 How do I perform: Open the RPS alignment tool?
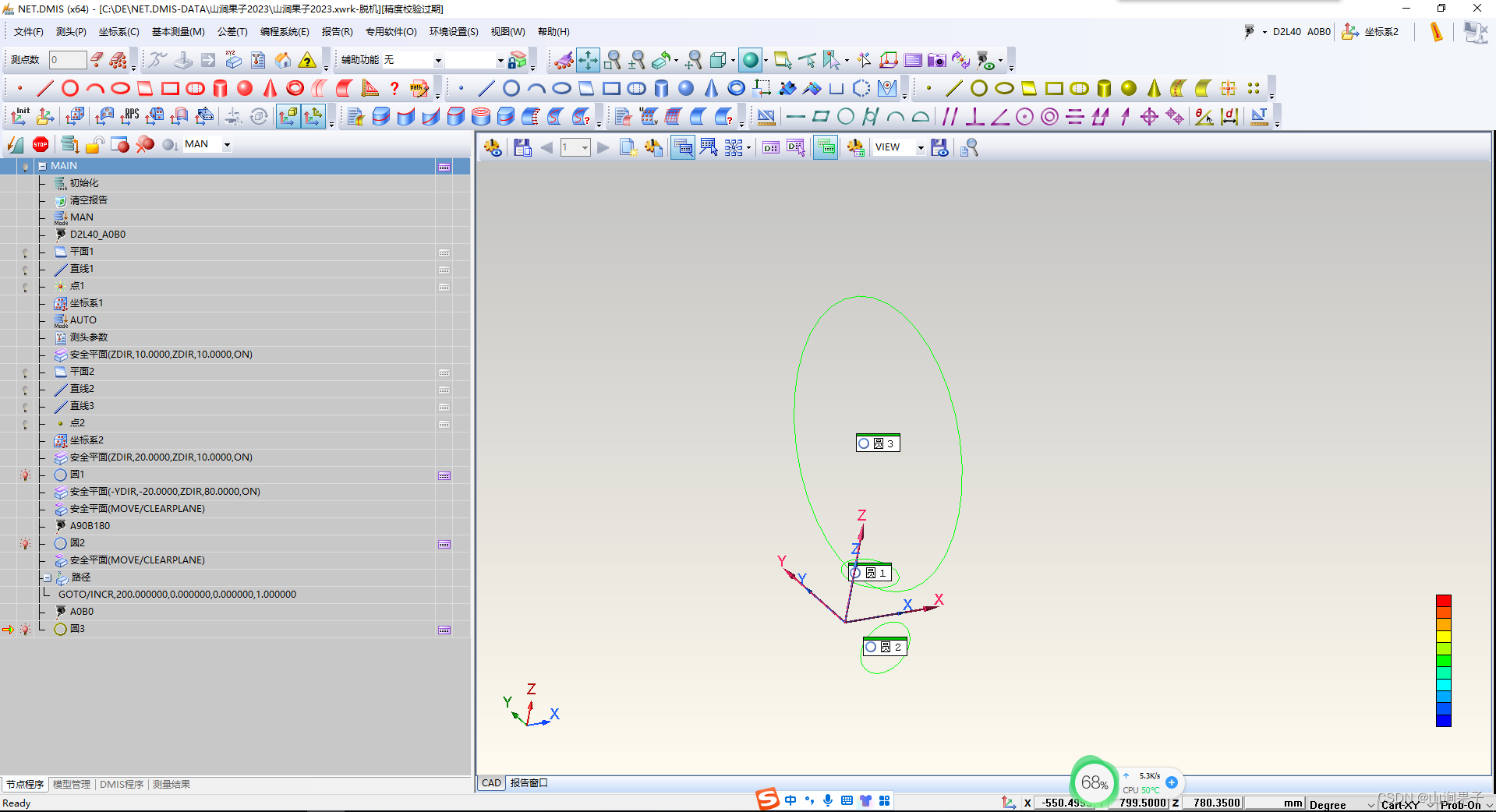[129, 117]
